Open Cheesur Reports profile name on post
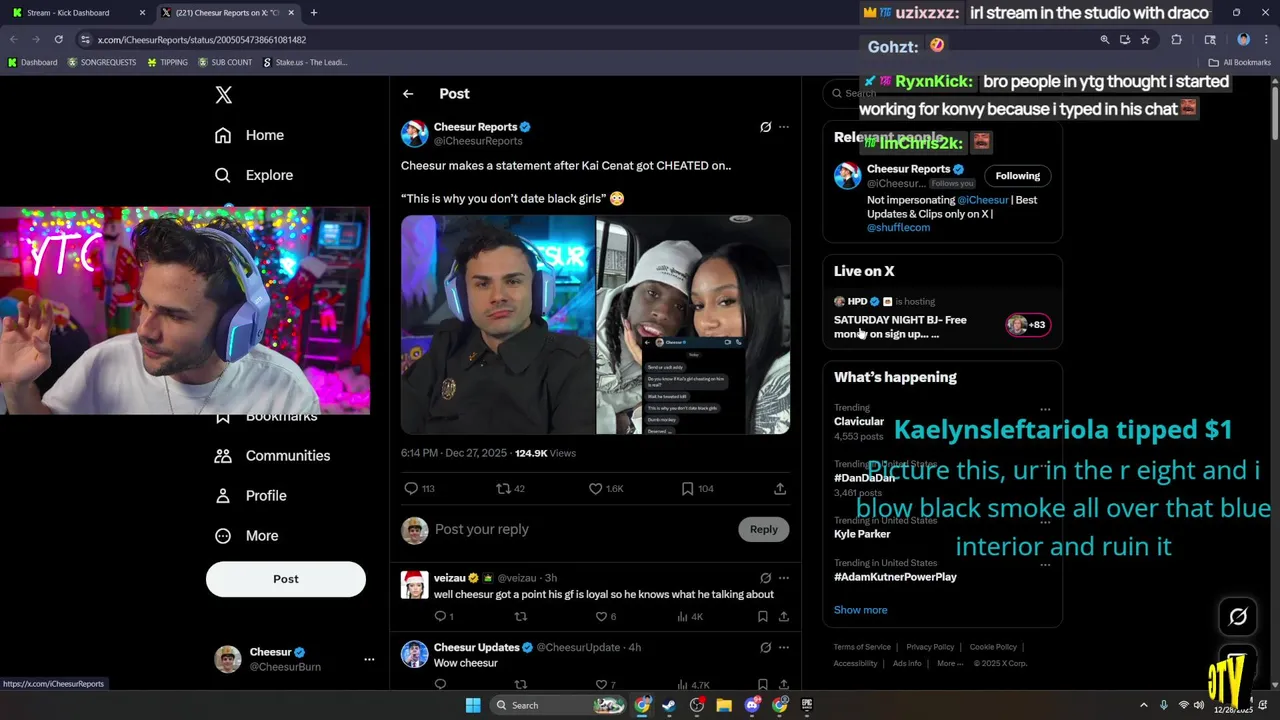Screen dimensions: 1280x720 475,127
